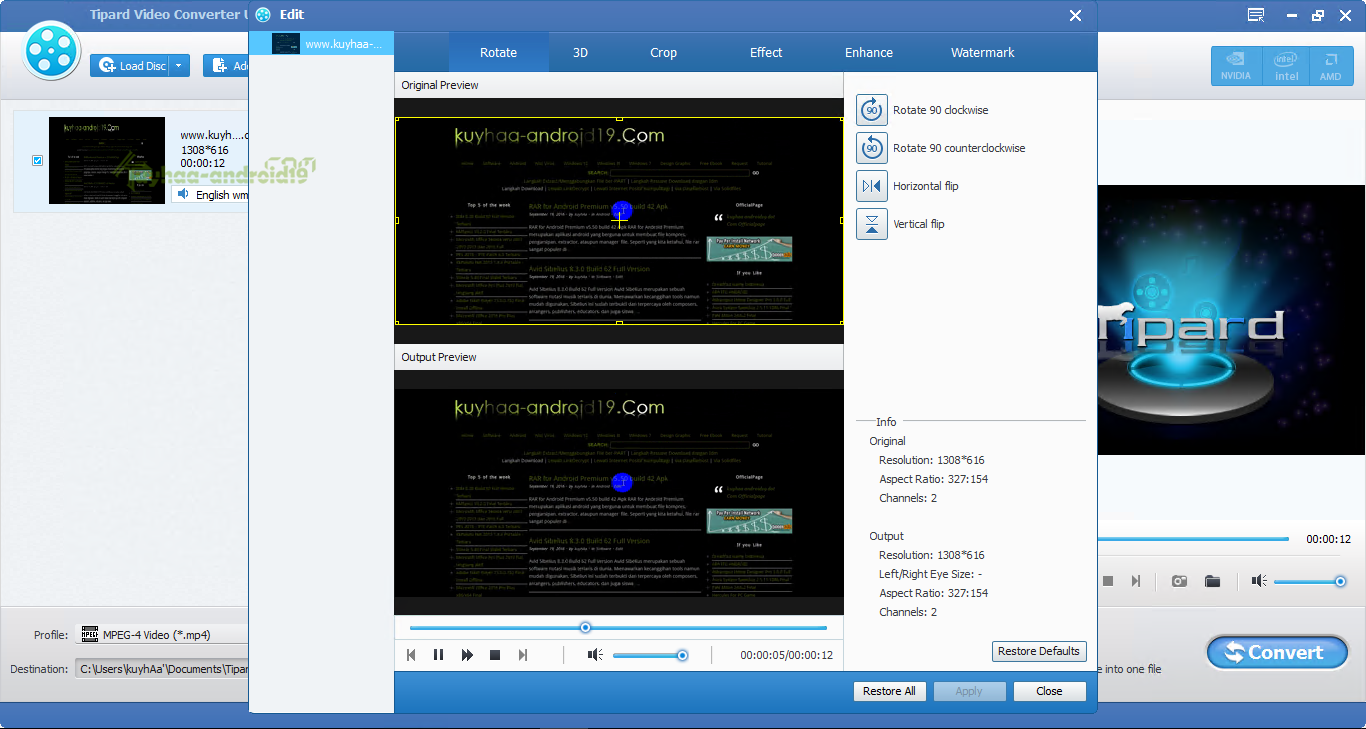Click Restore All button
This screenshot has height=729, width=1366.
pyautogui.click(x=889, y=691)
